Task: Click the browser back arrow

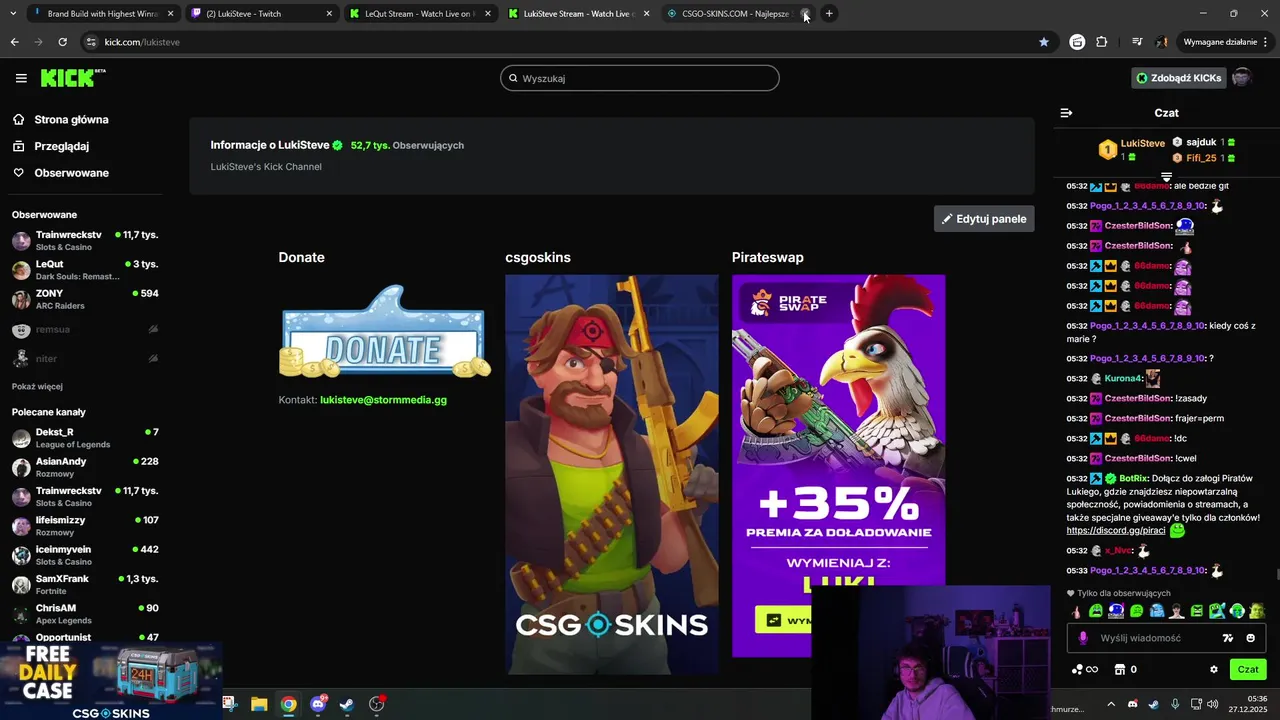Action: [x=14, y=42]
